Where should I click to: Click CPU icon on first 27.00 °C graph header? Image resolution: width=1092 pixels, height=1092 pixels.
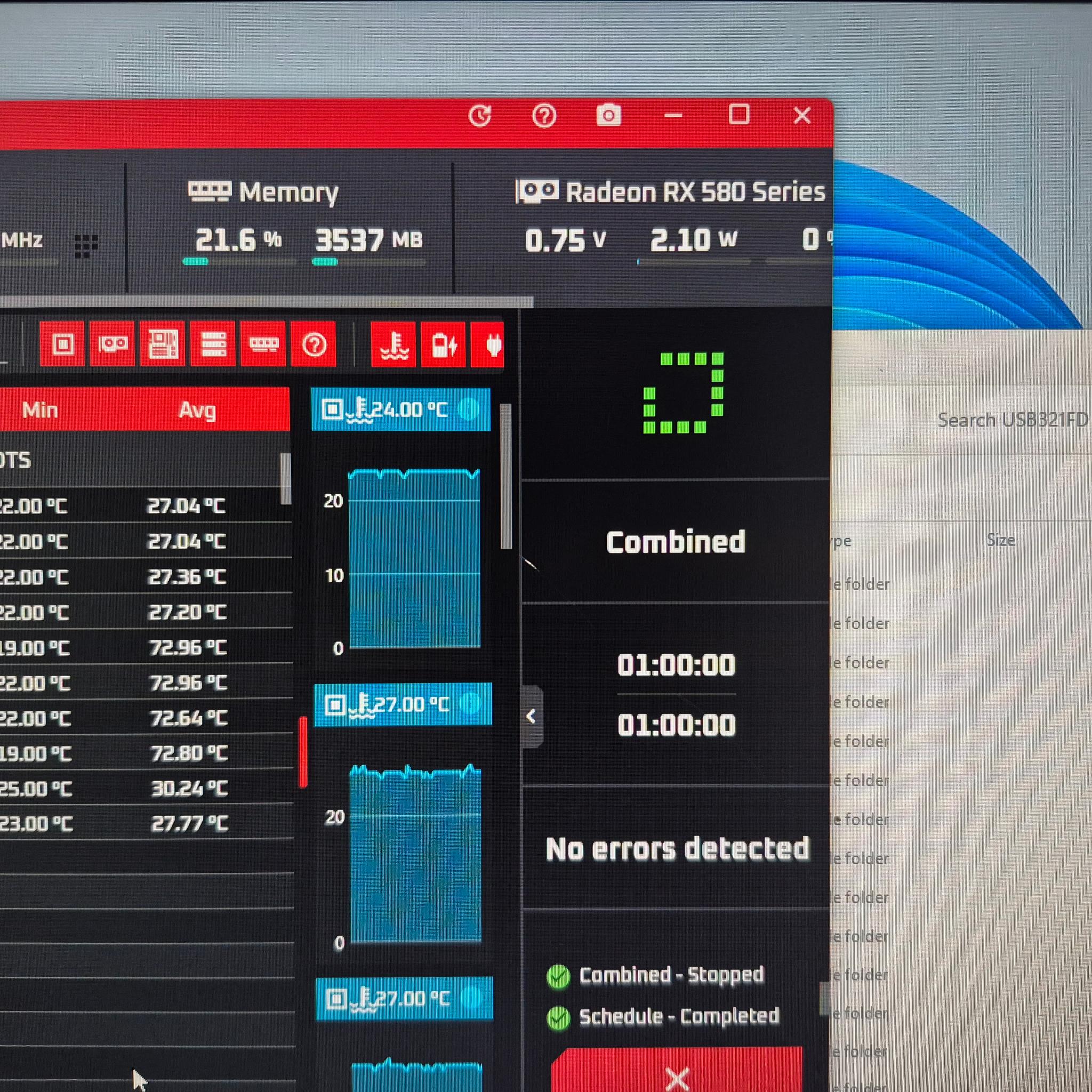(x=335, y=705)
